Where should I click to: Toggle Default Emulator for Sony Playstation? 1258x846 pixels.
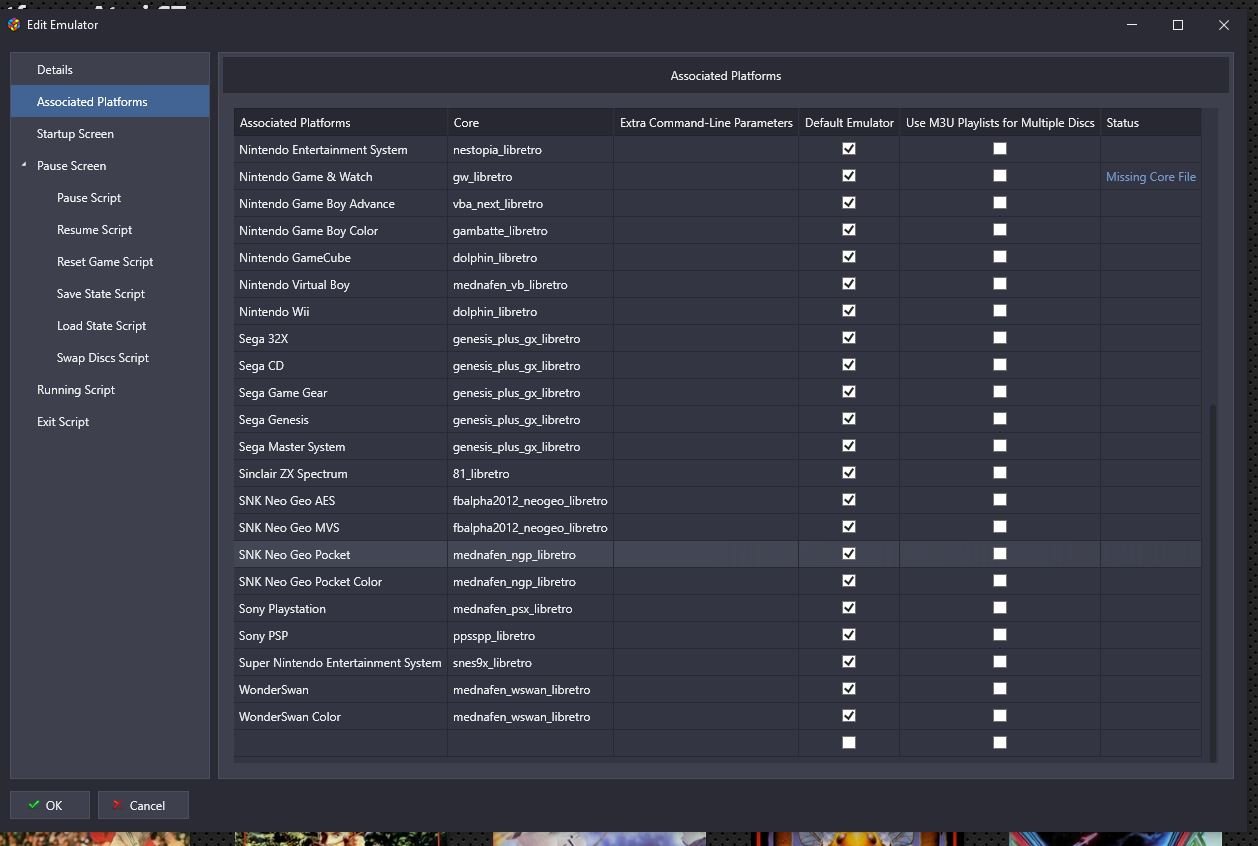(849, 608)
